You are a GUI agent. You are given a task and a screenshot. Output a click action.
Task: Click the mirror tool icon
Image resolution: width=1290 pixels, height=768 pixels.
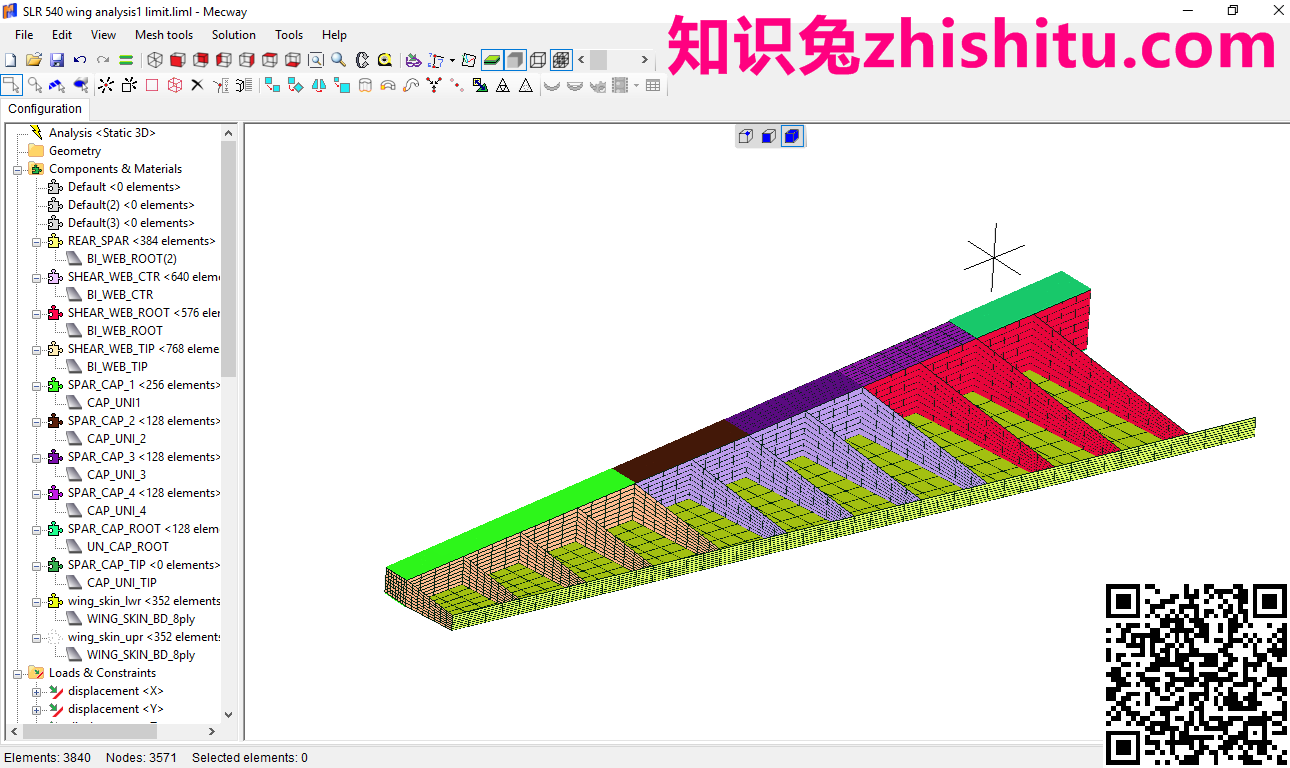point(319,85)
